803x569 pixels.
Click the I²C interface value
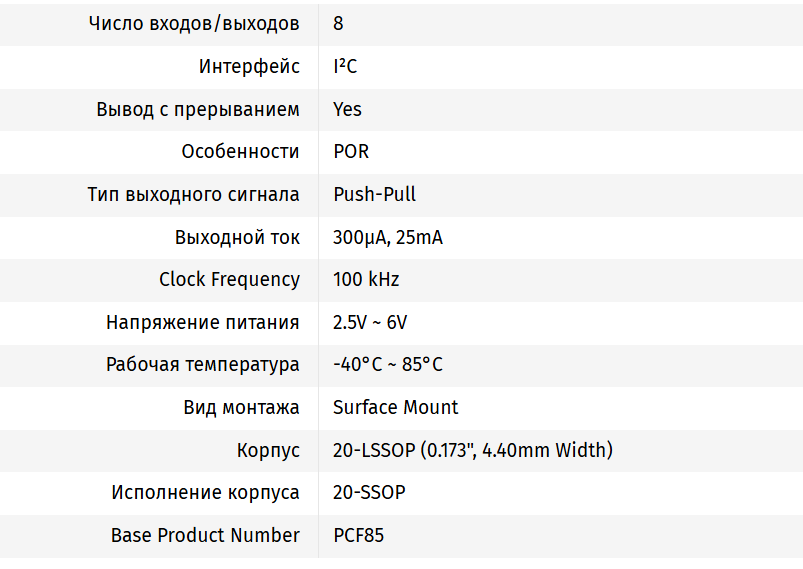345,67
